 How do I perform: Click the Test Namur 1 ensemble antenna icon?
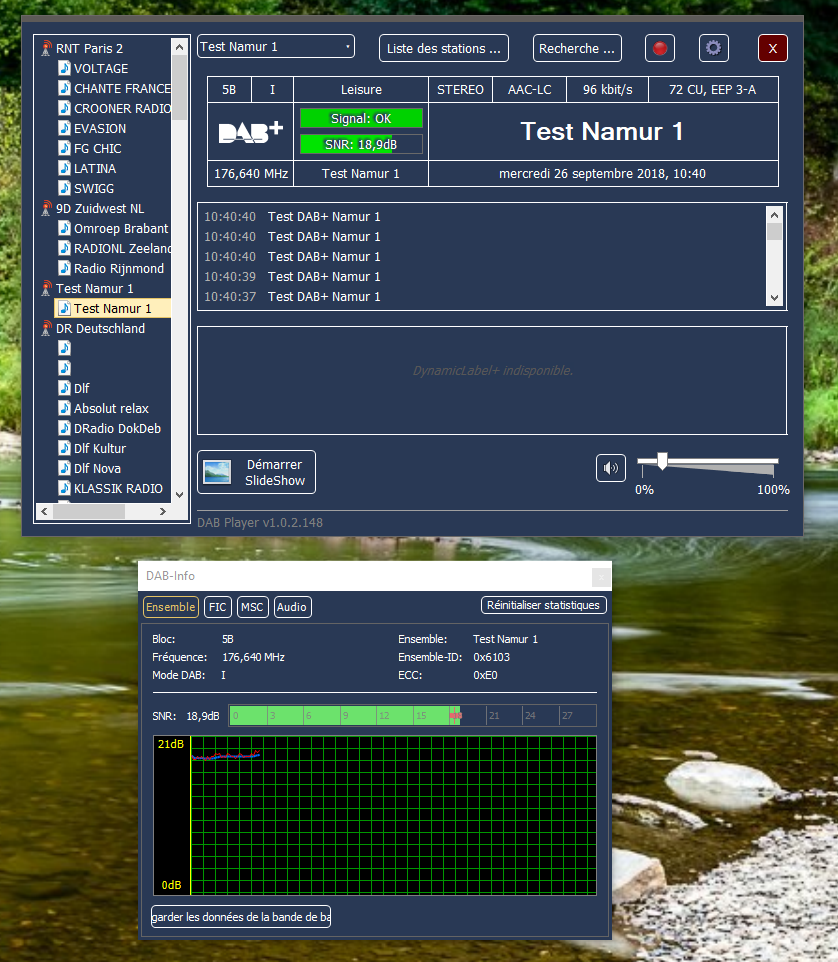(x=46, y=288)
